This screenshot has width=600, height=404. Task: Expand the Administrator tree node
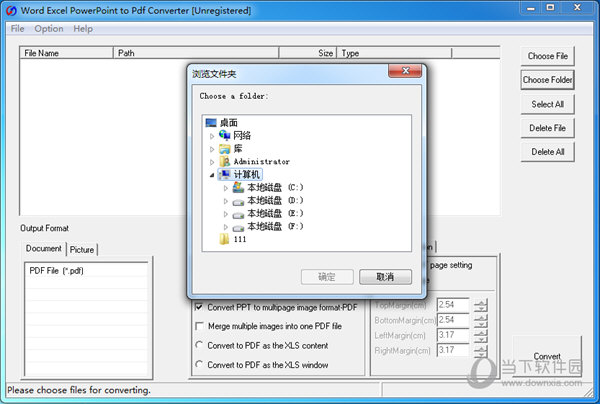pyautogui.click(x=212, y=162)
